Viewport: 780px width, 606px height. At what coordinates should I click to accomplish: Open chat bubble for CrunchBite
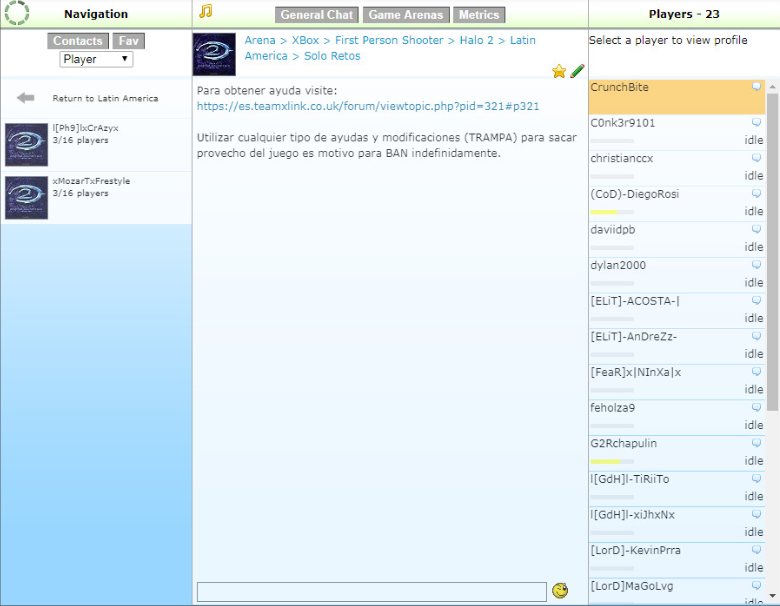tap(756, 87)
